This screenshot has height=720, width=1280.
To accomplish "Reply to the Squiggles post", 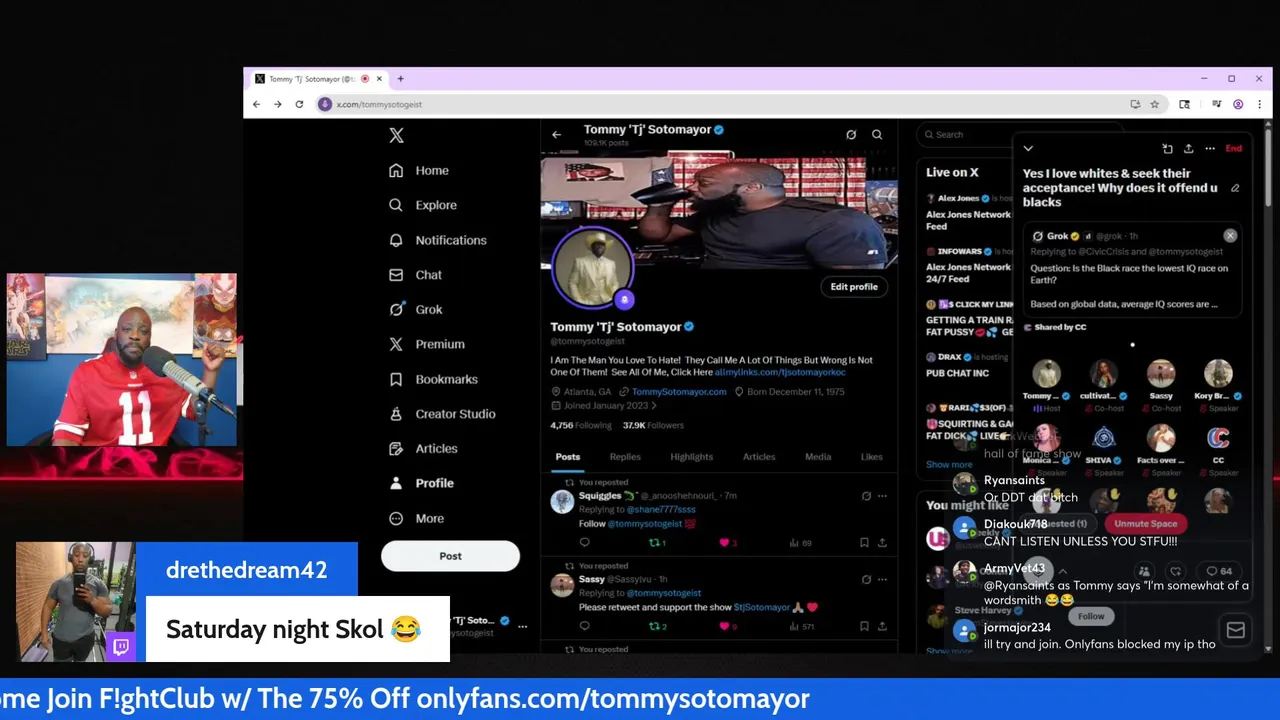I will click(585, 543).
